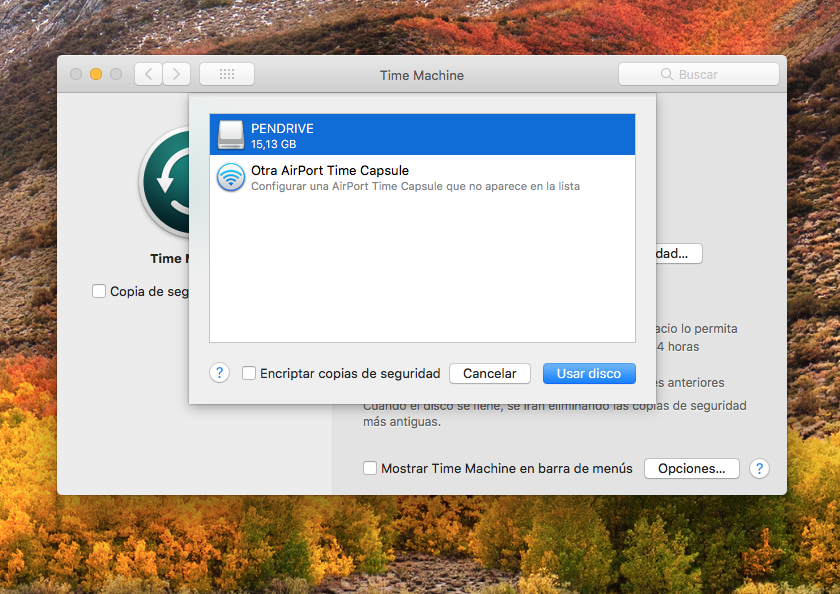840x594 pixels.
Task: Choose the Otra AirPort Time Capsule entry
Action: coord(422,178)
